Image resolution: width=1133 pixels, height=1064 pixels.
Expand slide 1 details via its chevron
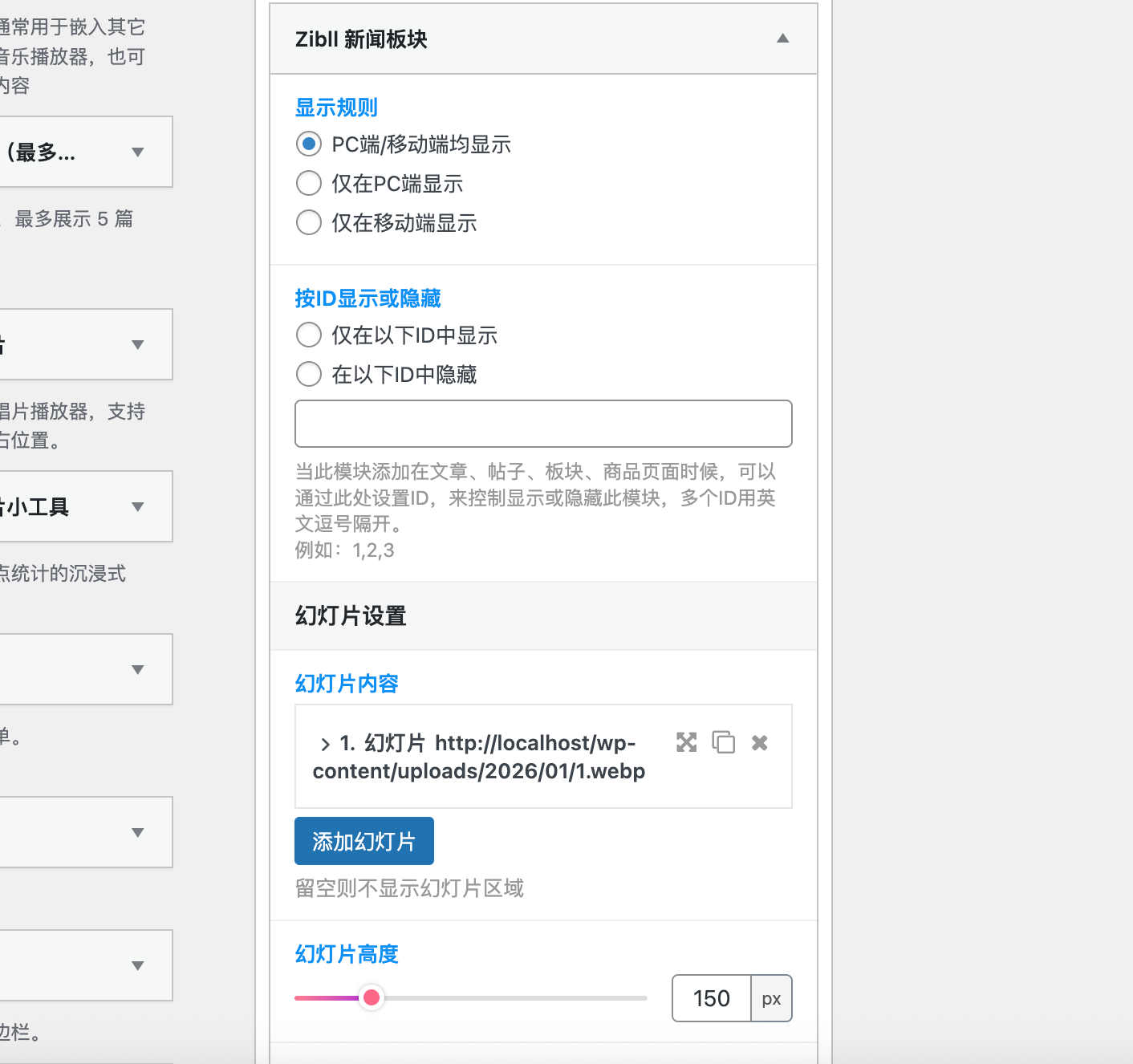(325, 743)
